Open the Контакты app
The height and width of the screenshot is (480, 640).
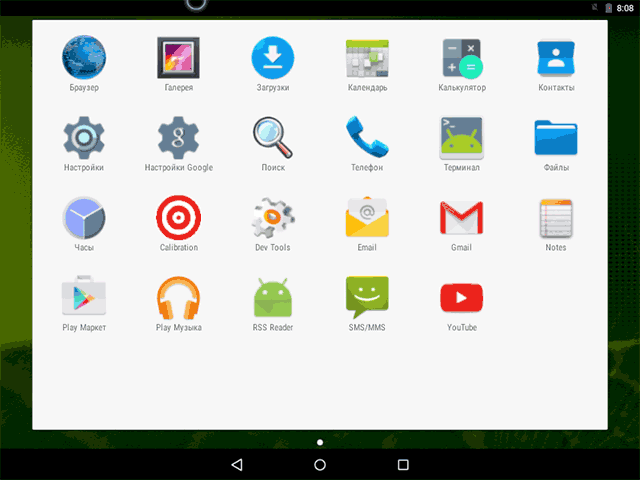click(556, 58)
